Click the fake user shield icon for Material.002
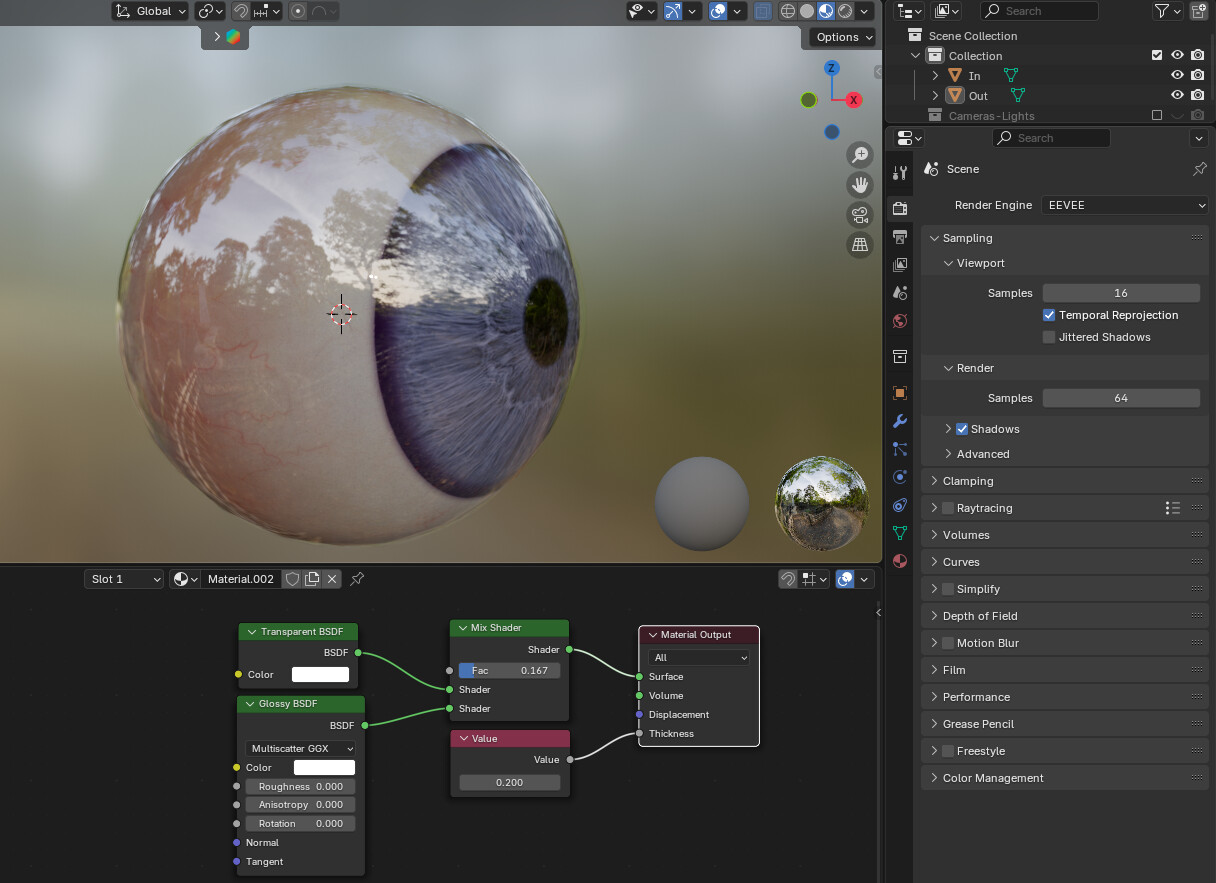 coord(292,579)
